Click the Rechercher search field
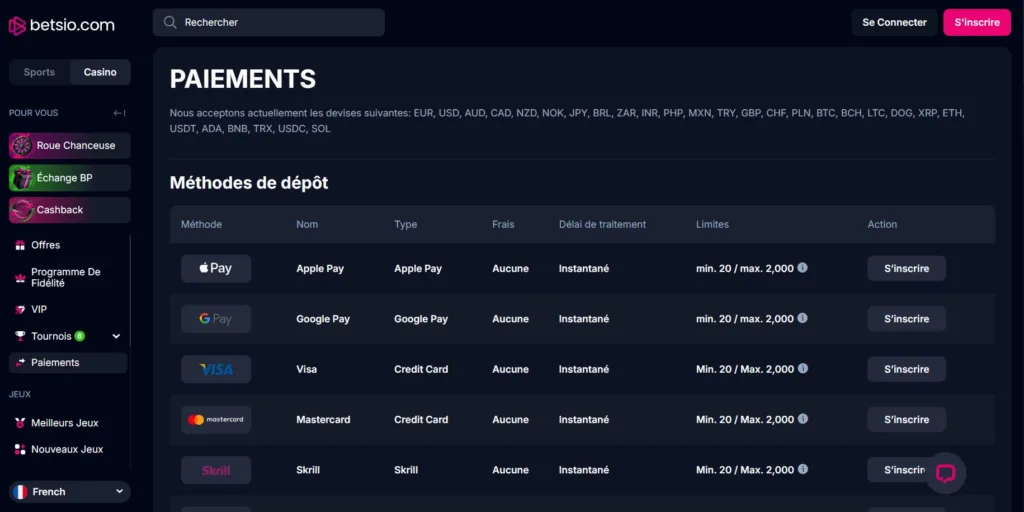The width and height of the screenshot is (1024, 512). 268,22
